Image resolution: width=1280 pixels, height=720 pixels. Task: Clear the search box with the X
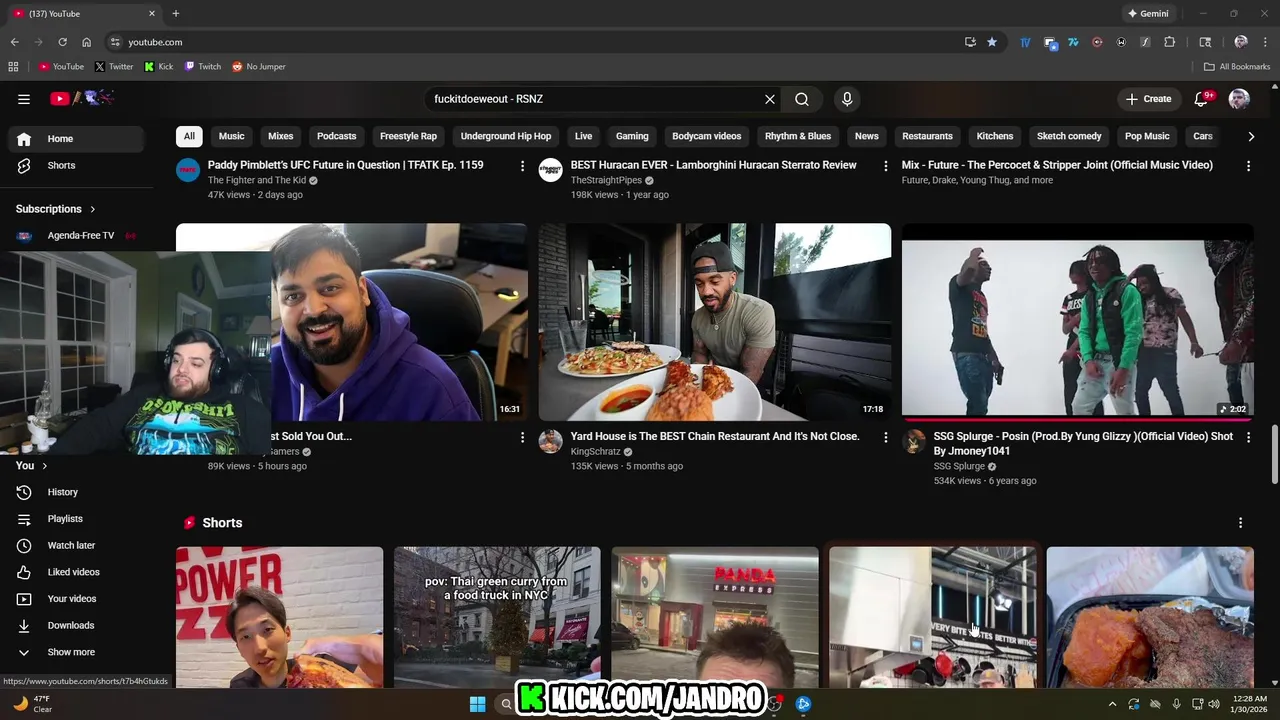coord(770,99)
